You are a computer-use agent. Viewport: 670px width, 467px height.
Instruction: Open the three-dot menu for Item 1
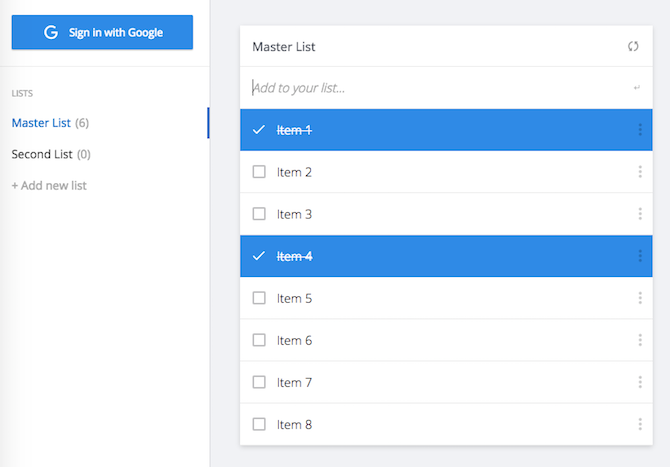[x=640, y=130]
